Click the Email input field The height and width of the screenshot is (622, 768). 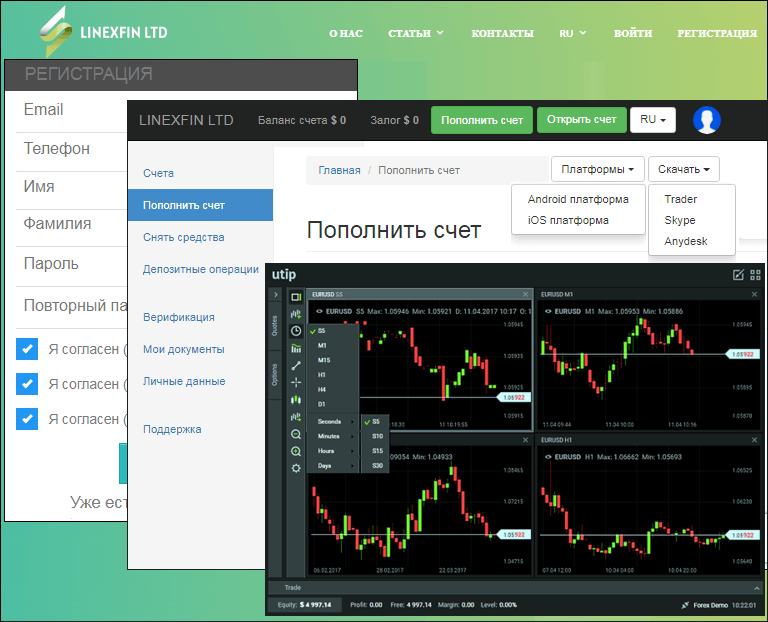coord(70,110)
